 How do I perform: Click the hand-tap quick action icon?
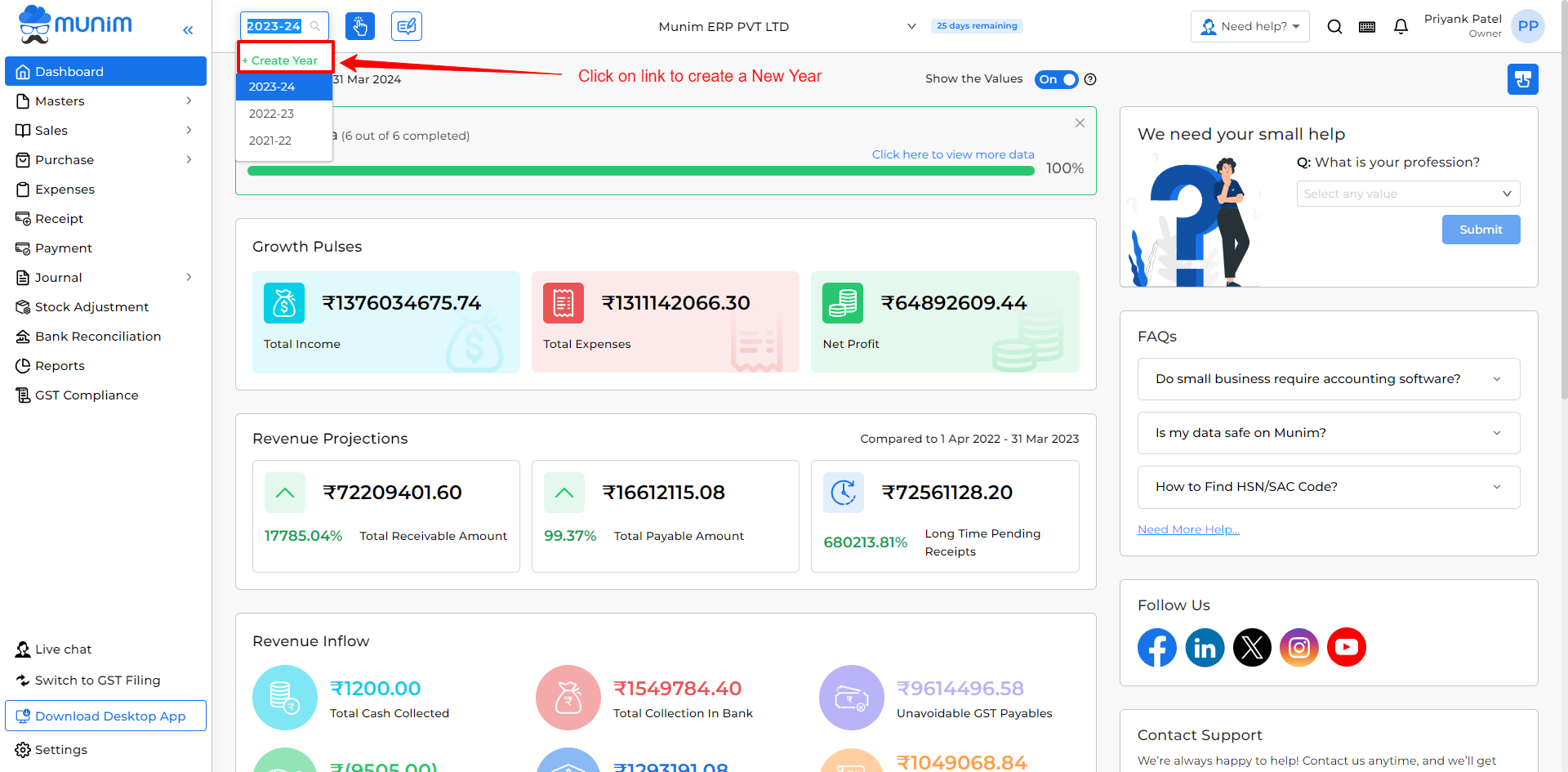360,25
